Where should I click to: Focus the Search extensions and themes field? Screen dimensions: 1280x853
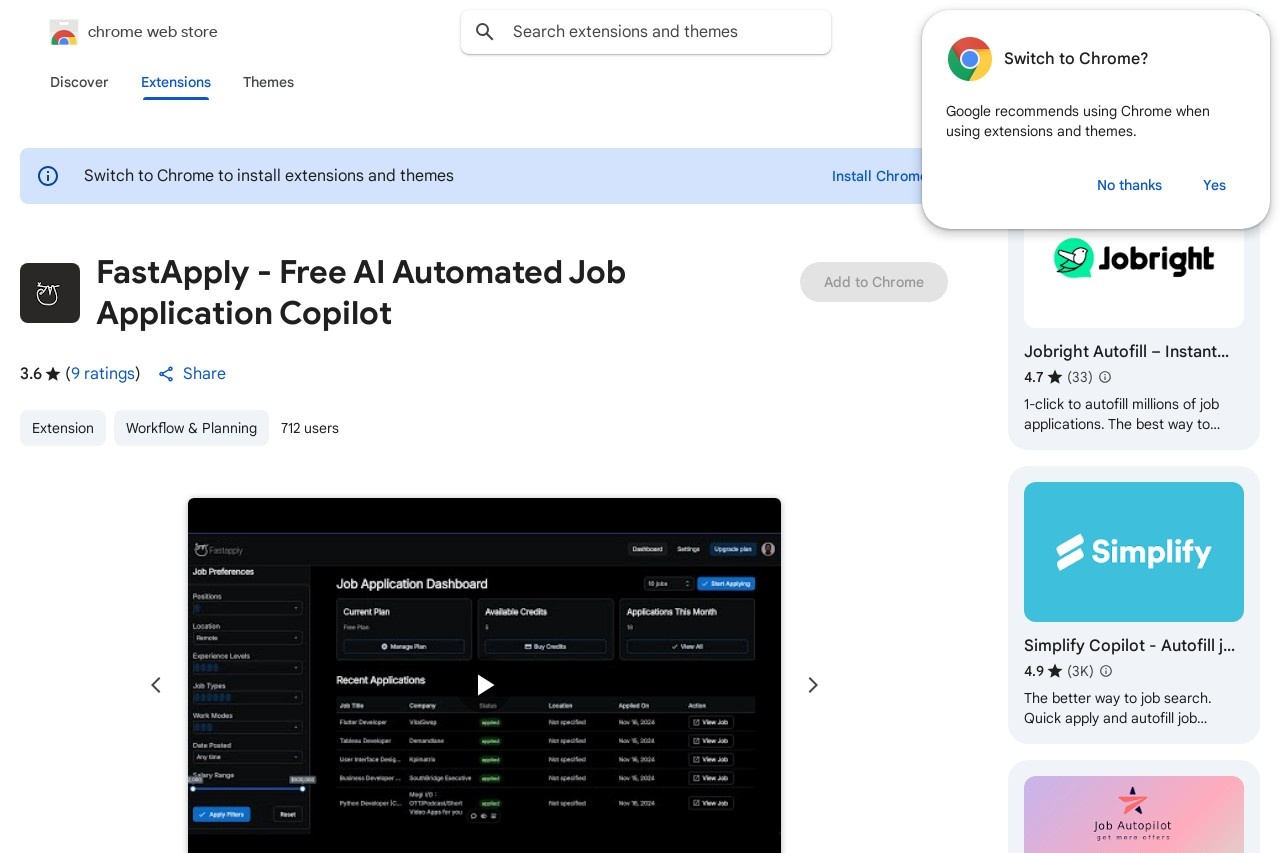point(646,32)
